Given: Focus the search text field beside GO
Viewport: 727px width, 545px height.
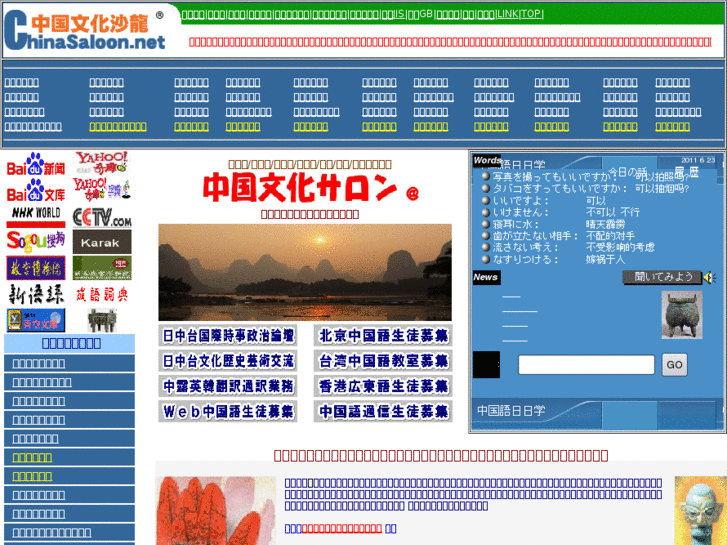Looking at the screenshot, I should point(586,365).
